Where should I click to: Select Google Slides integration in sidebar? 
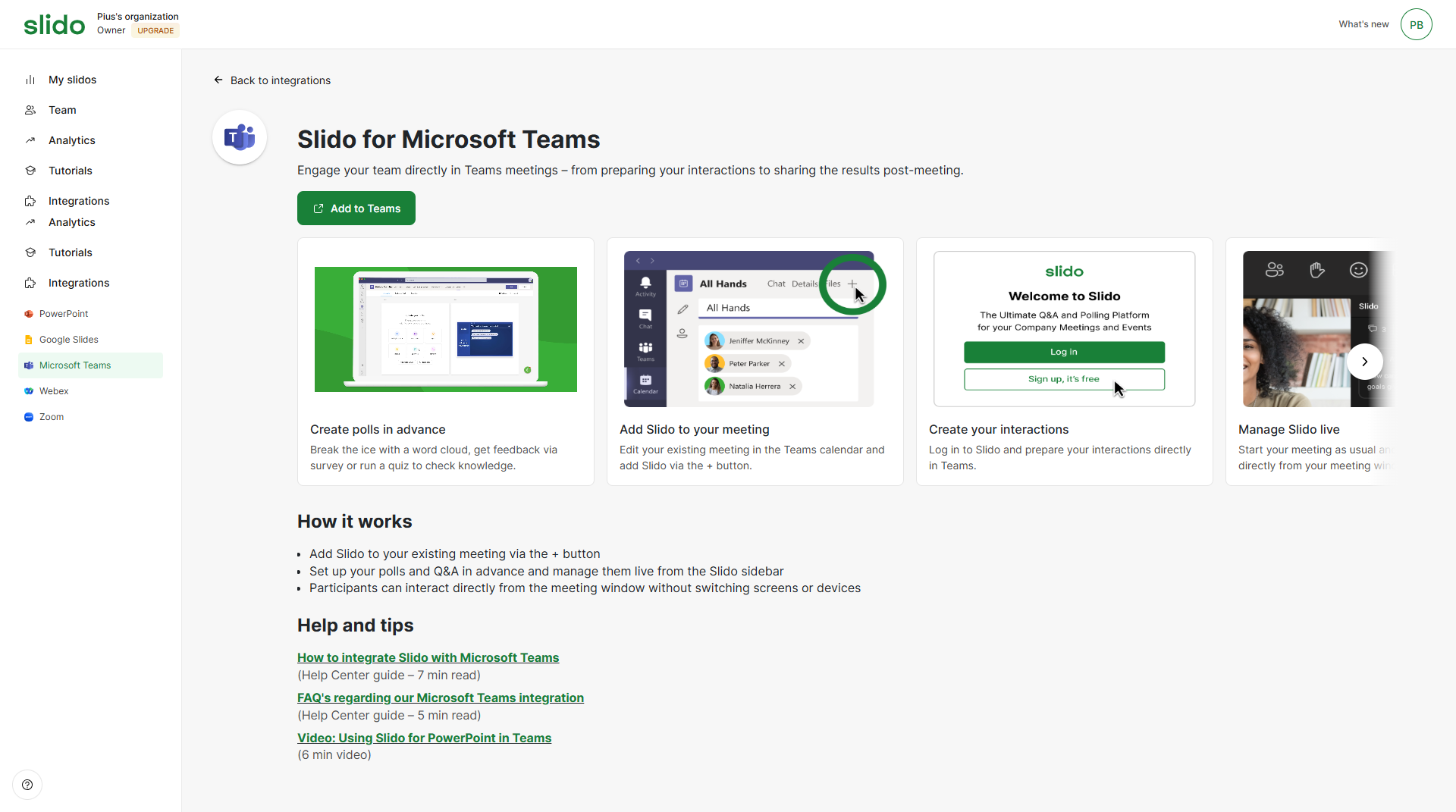(68, 340)
